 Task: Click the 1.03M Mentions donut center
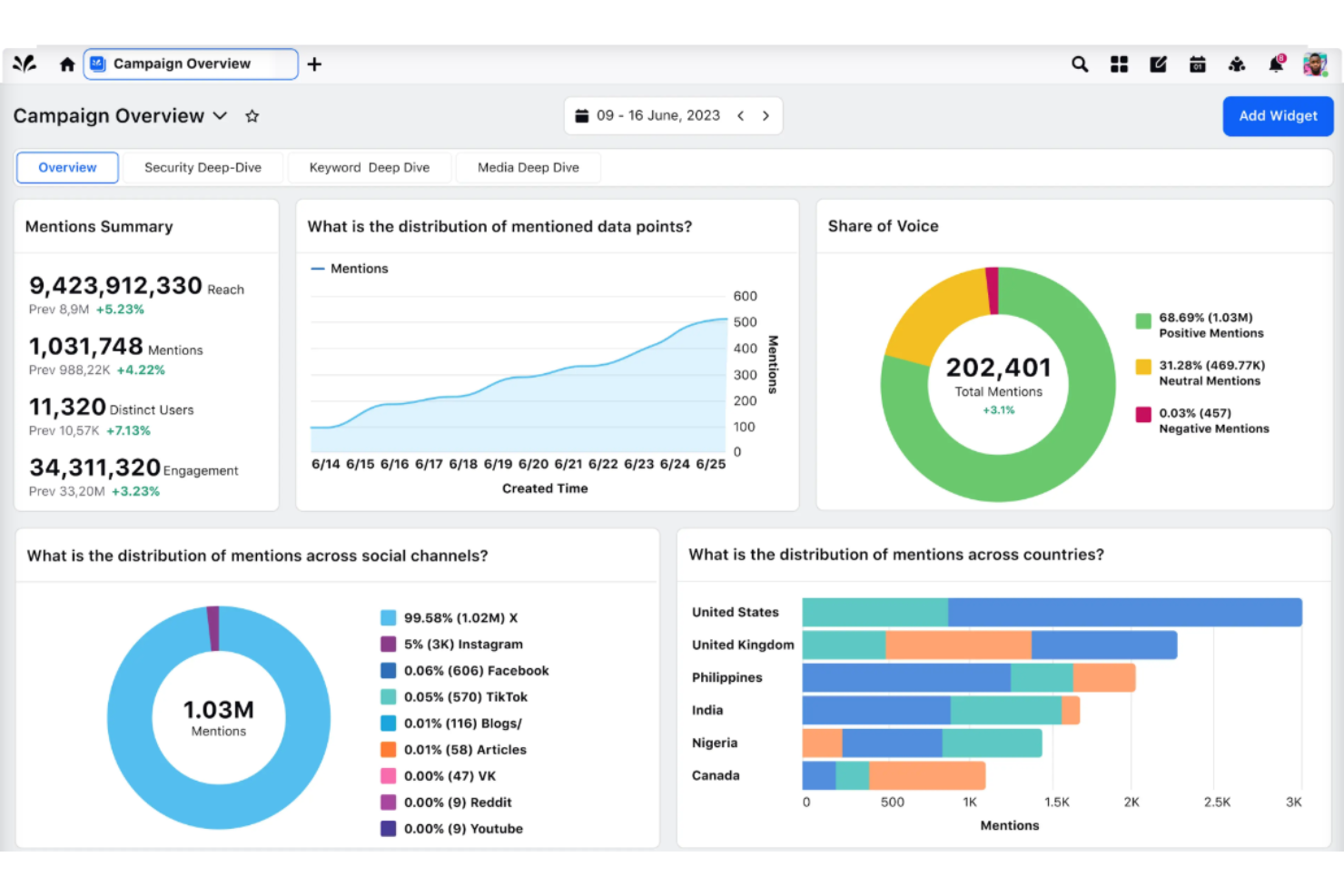point(219,710)
